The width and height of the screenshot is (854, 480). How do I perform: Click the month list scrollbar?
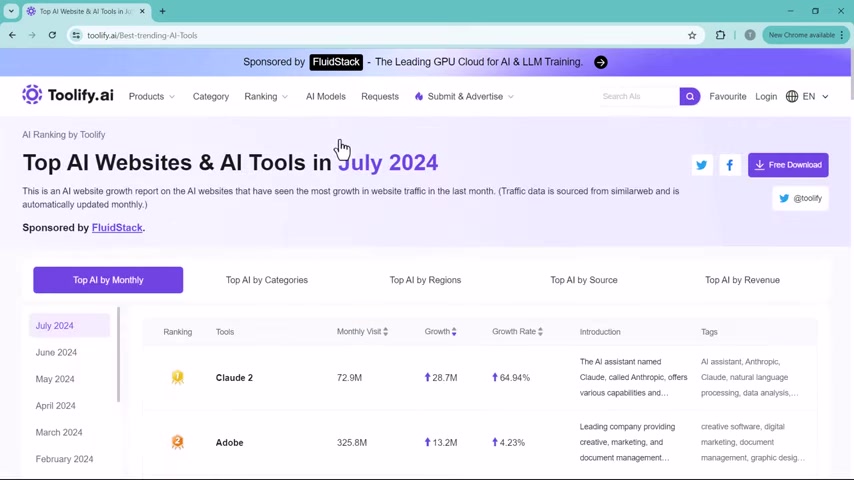pyautogui.click(x=119, y=355)
